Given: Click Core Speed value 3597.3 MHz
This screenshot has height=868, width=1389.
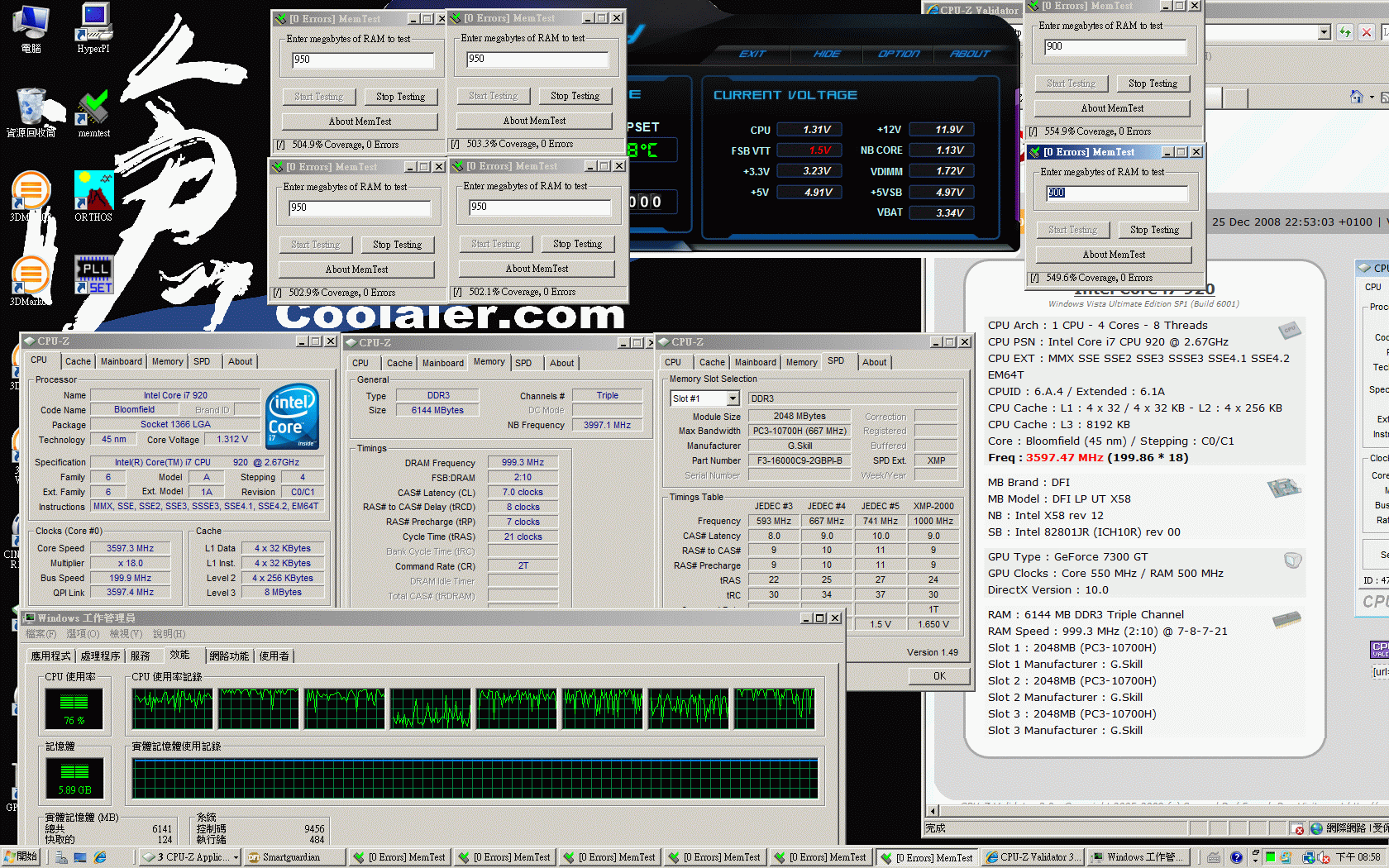Looking at the screenshot, I should coord(130,548).
